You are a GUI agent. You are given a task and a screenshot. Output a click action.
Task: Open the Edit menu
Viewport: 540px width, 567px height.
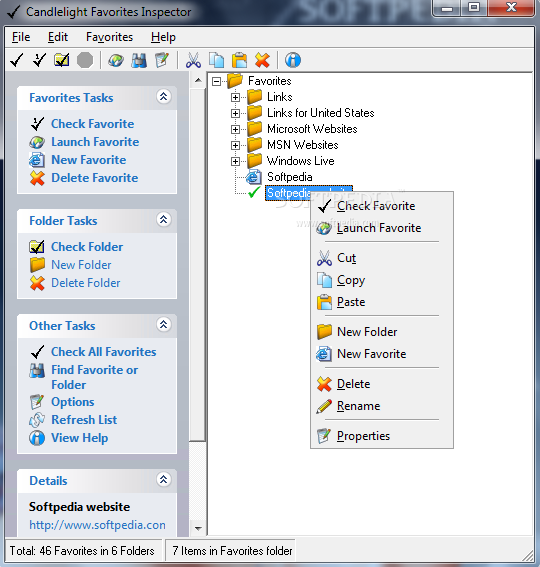point(58,37)
